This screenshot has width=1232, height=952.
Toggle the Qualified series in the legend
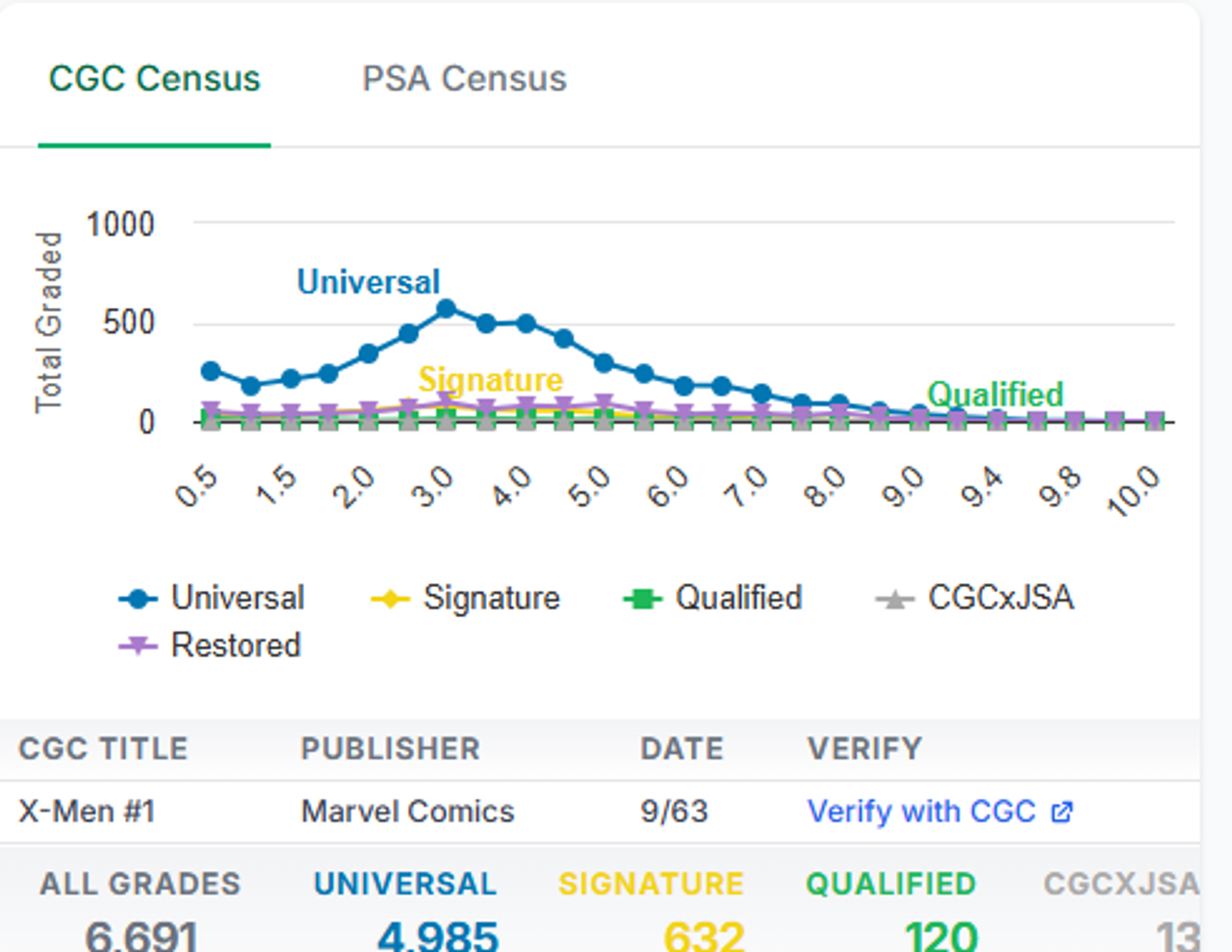pyautogui.click(x=712, y=598)
